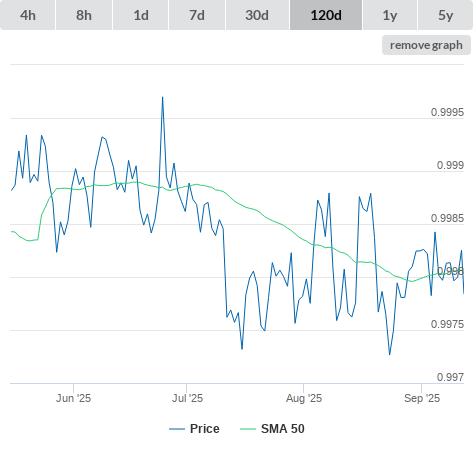Click the highest price spike peak
474x455 pixels.
click(x=163, y=97)
